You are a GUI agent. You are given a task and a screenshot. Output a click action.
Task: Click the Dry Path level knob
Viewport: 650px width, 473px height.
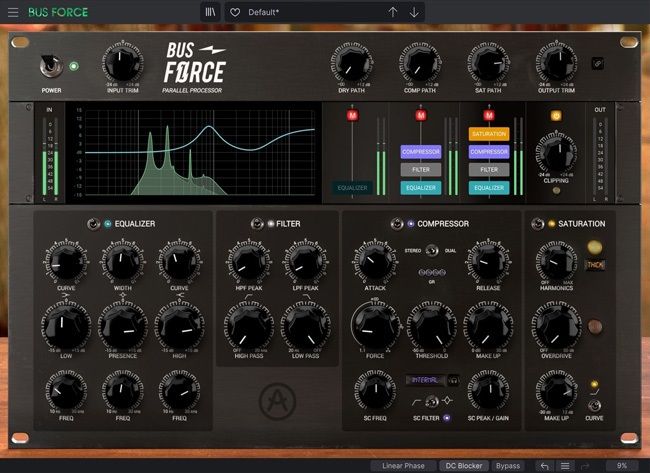tap(351, 63)
